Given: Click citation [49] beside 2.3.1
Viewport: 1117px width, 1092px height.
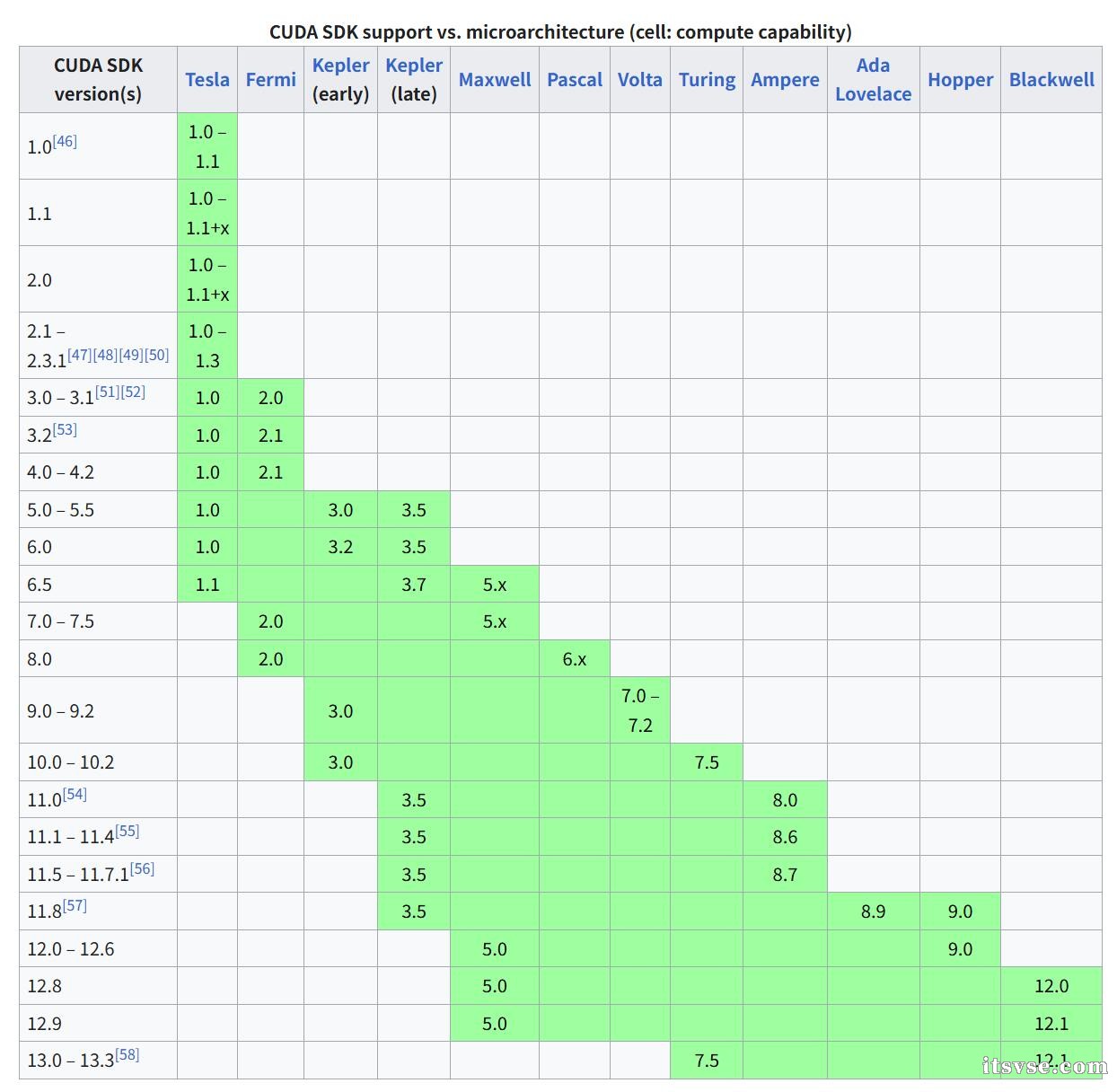Looking at the screenshot, I should pos(131,355).
